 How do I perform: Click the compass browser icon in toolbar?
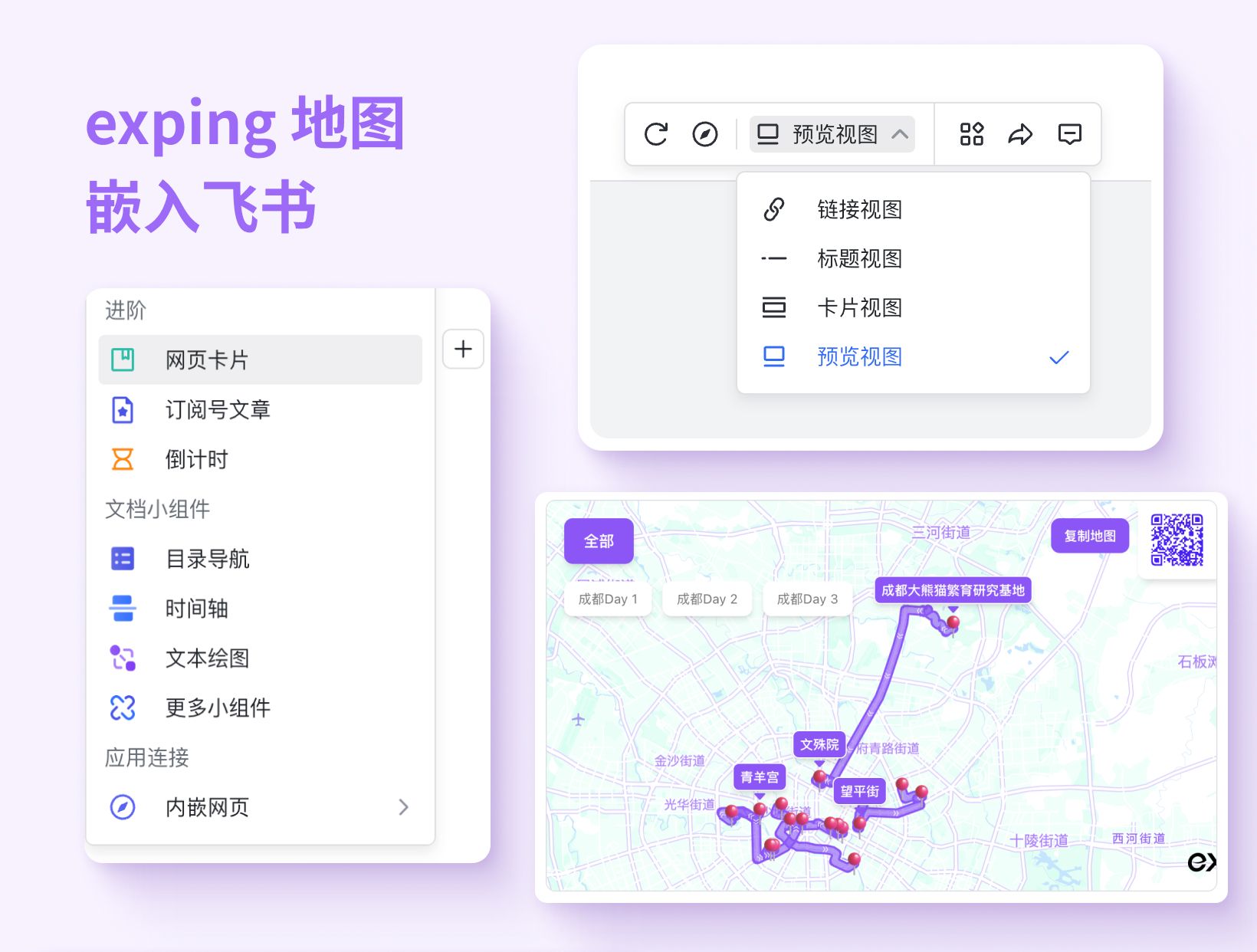(x=705, y=134)
